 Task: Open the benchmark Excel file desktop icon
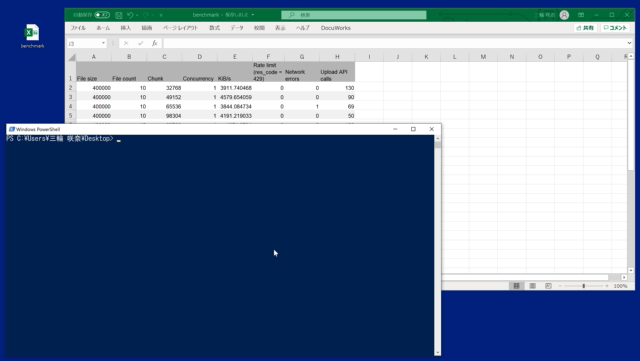pyautogui.click(x=32, y=36)
